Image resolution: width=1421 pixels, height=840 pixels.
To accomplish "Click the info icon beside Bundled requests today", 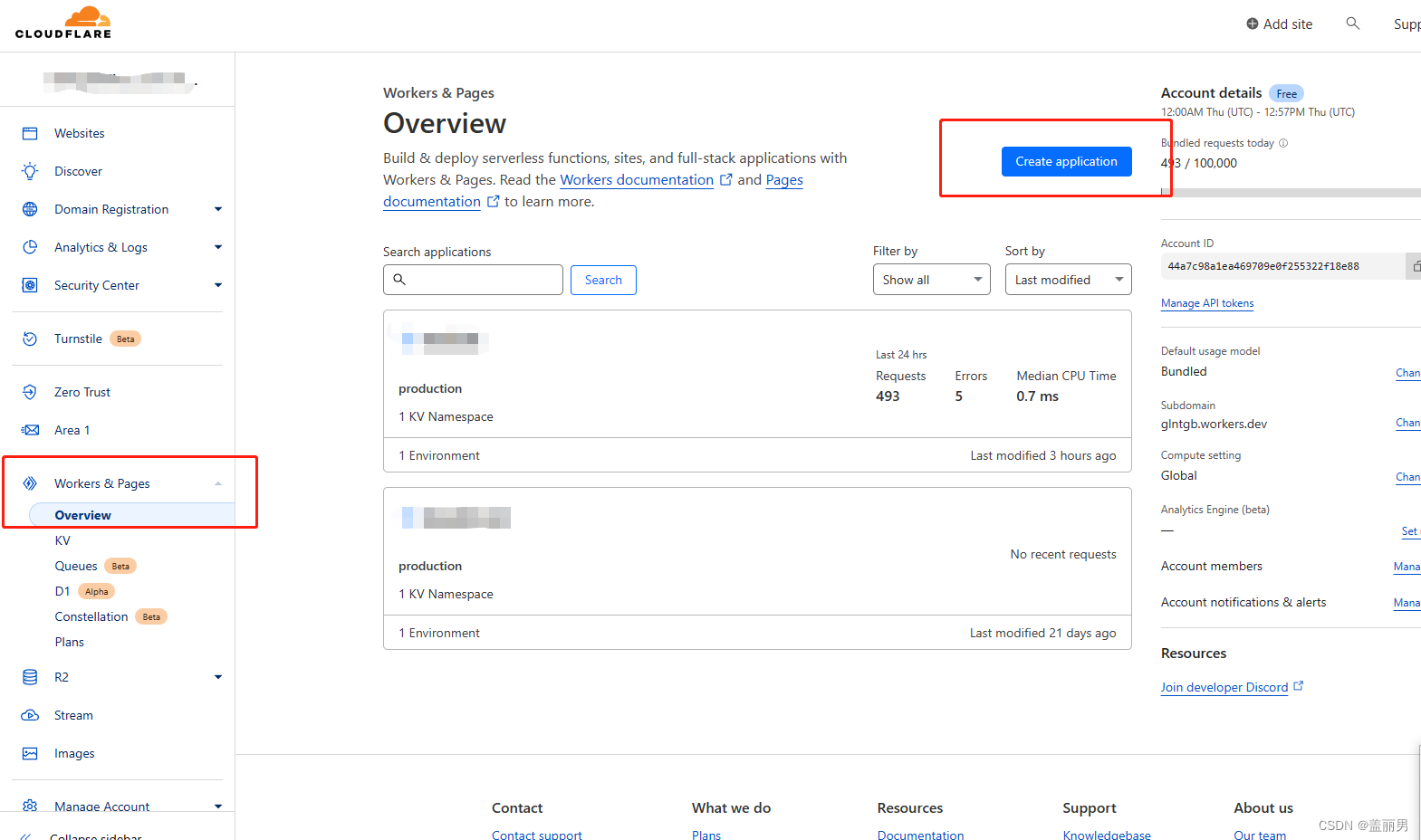I will pyautogui.click(x=1283, y=143).
